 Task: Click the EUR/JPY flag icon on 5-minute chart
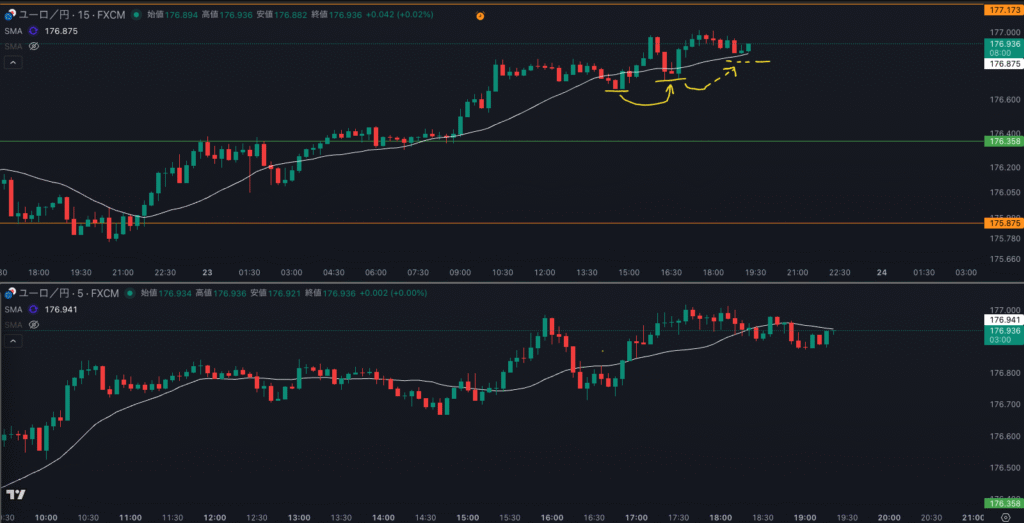[x=9, y=294]
